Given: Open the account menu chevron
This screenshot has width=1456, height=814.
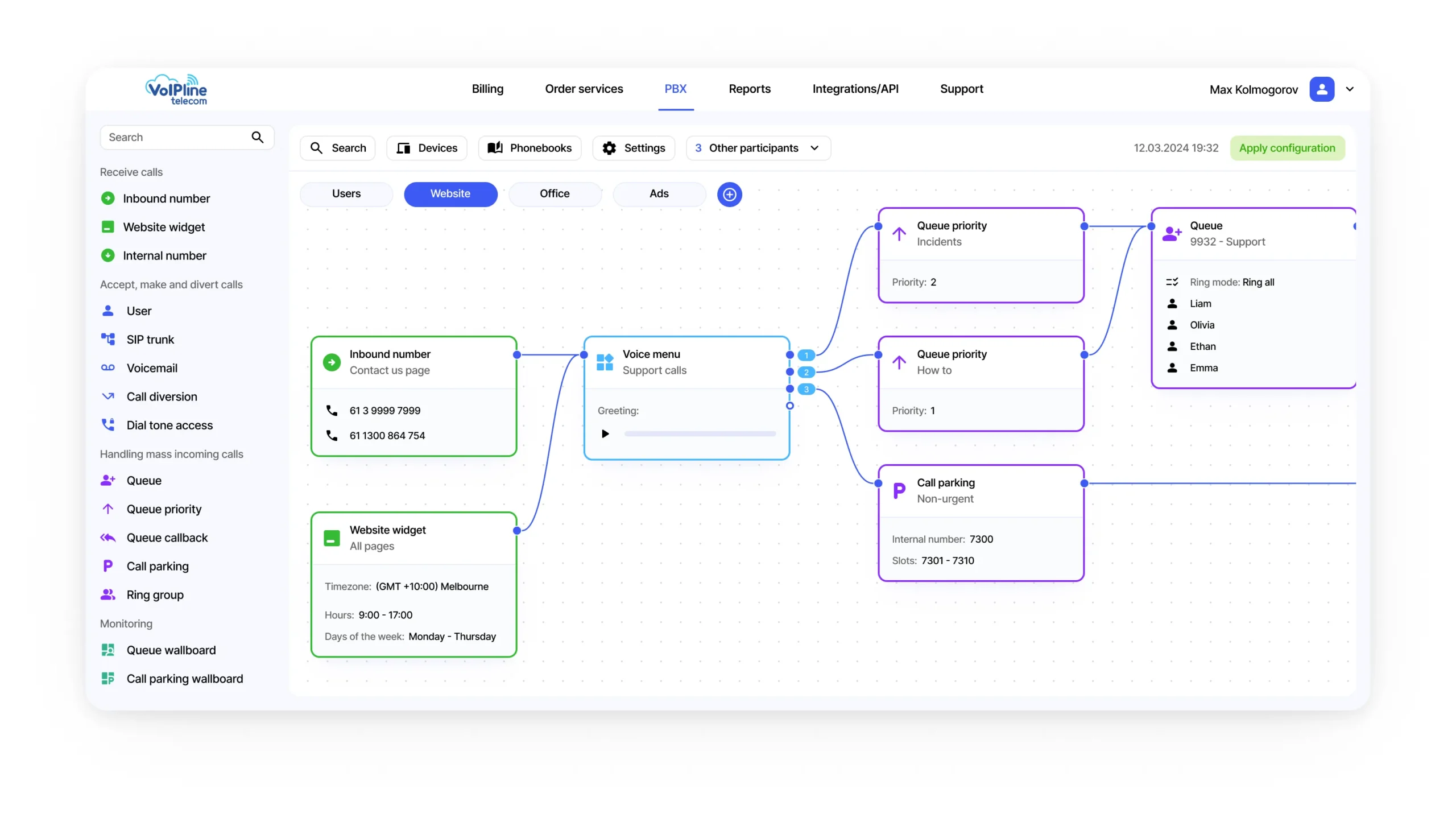Looking at the screenshot, I should (1349, 89).
